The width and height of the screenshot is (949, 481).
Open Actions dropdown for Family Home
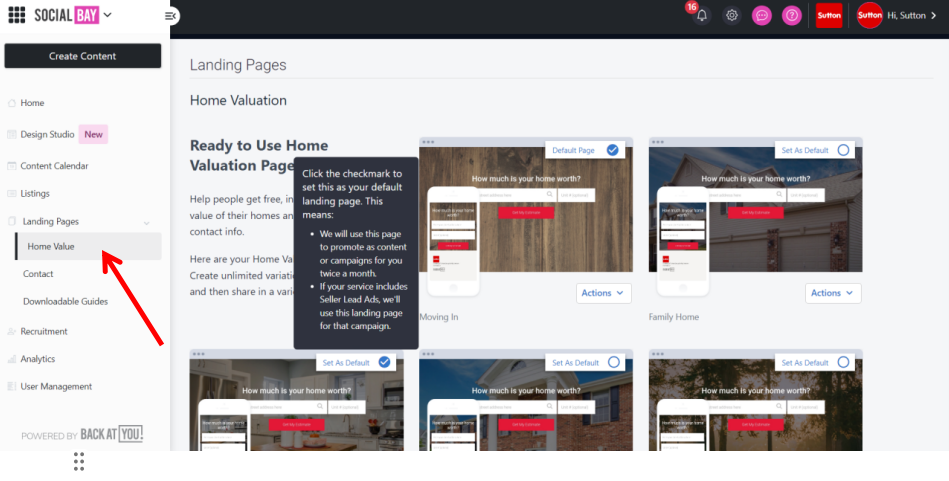pos(833,293)
